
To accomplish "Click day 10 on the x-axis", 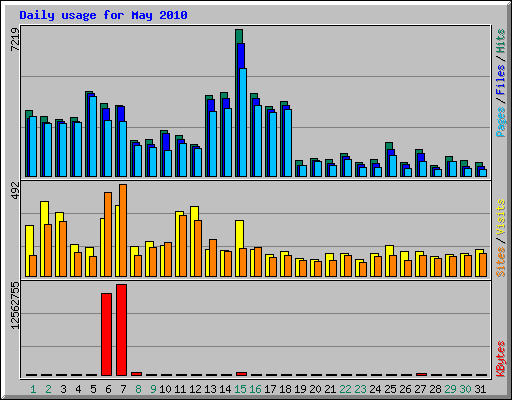I will coord(165,389).
